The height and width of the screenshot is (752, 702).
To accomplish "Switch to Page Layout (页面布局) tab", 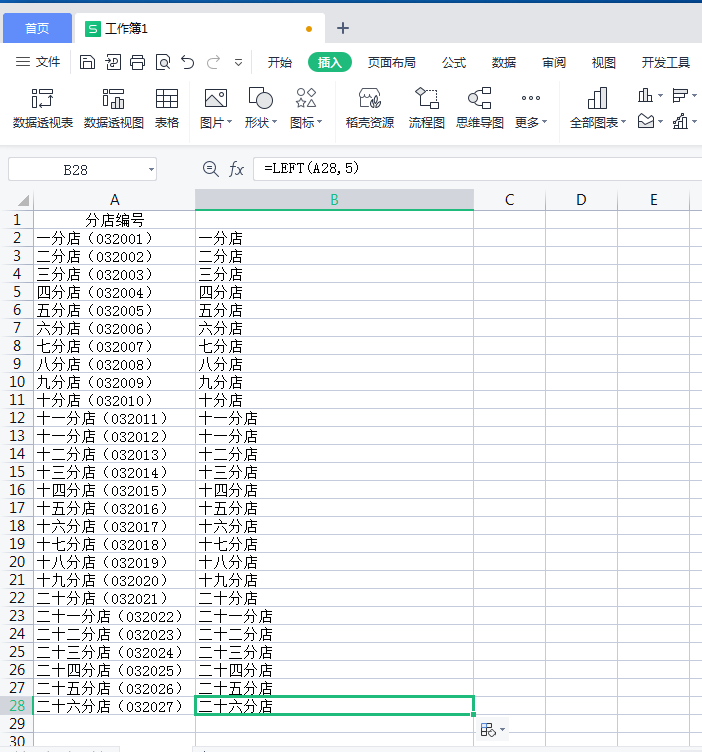I will (x=391, y=62).
